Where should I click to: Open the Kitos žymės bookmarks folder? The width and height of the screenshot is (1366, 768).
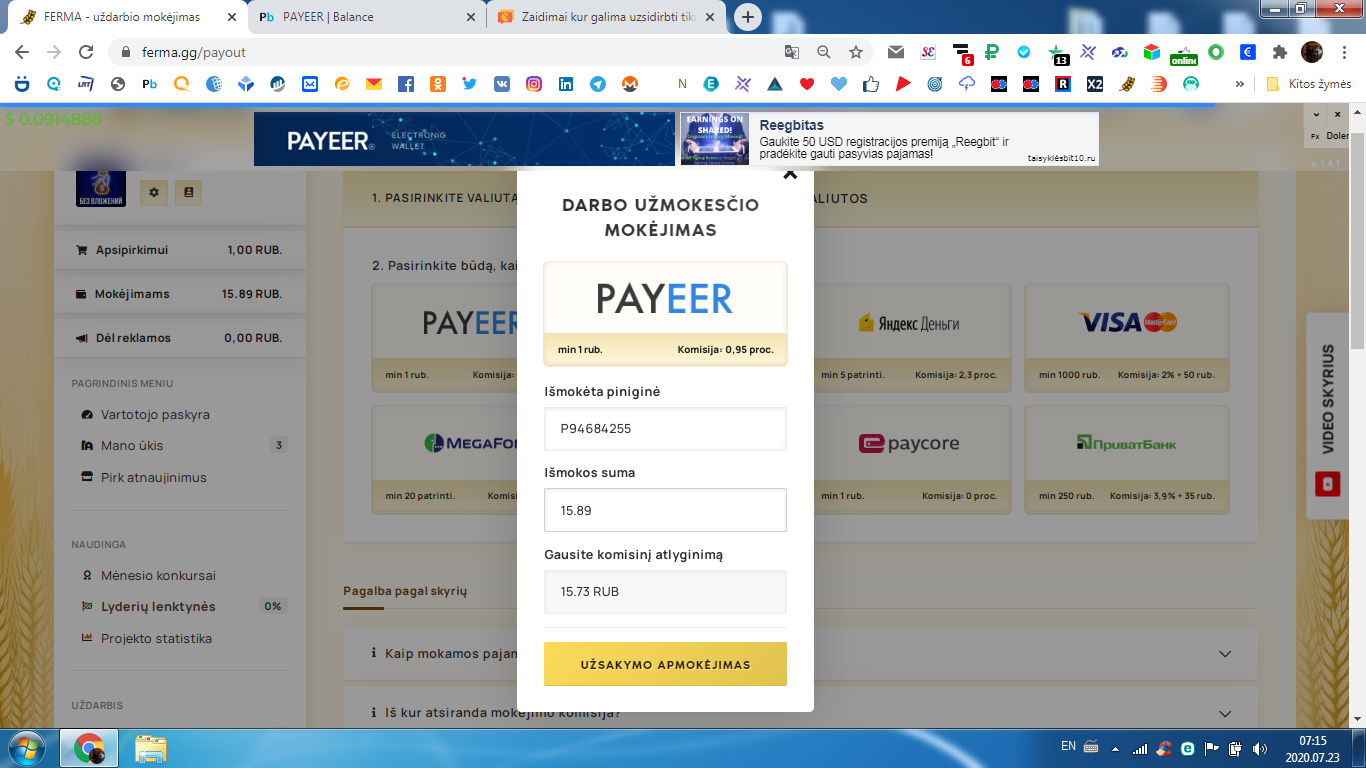[x=1310, y=84]
